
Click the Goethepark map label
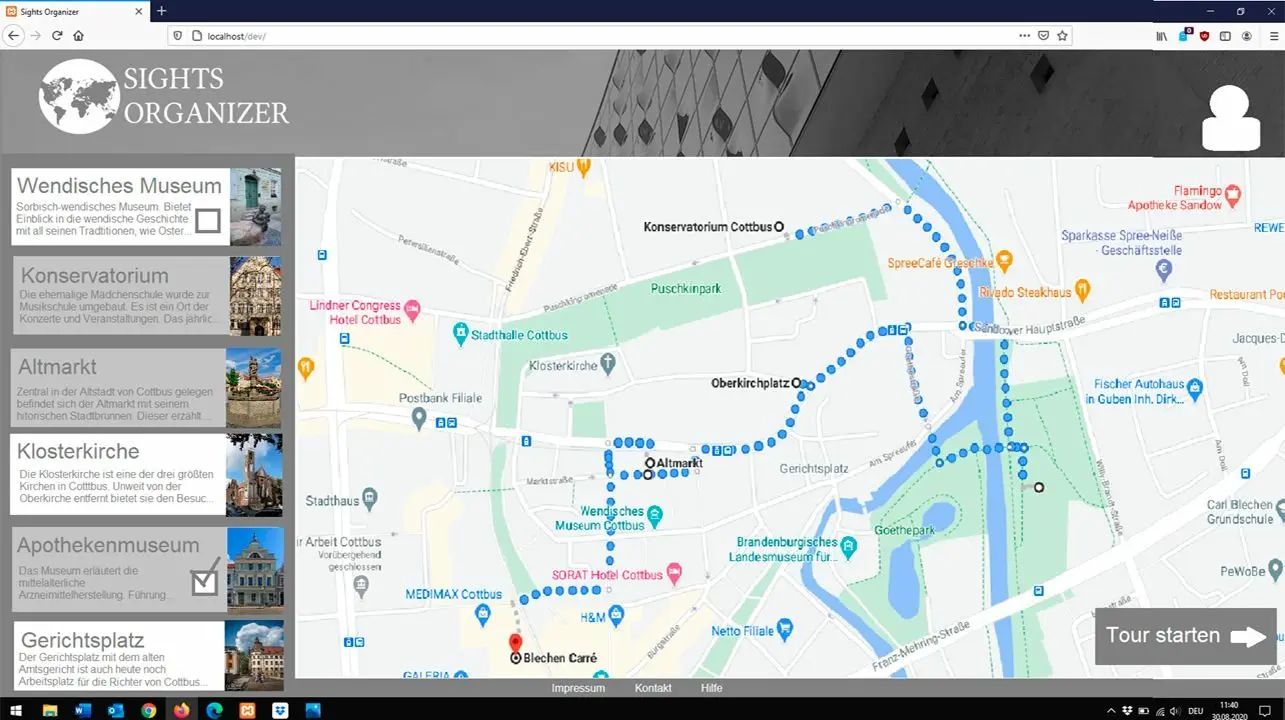coord(904,529)
